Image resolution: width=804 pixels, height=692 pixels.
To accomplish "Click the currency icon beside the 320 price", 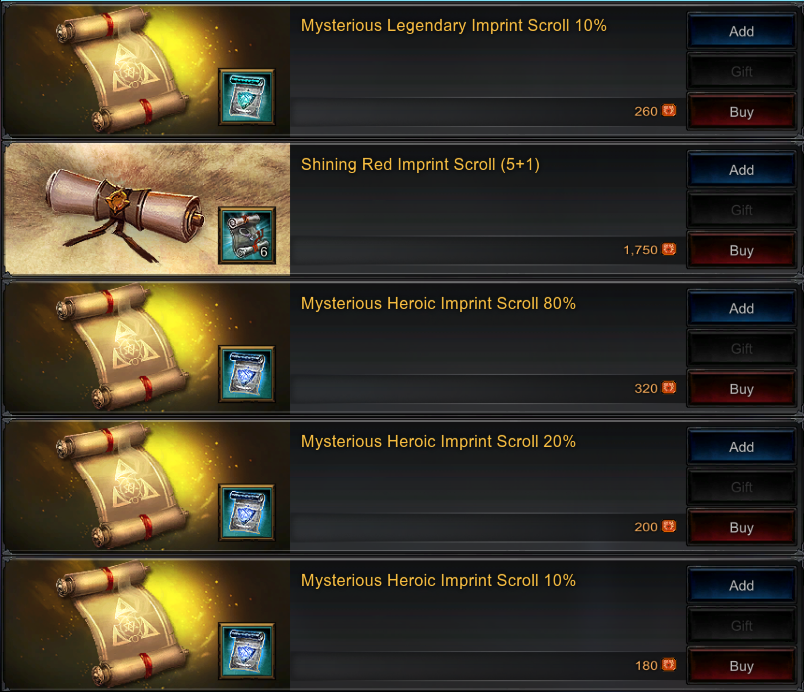I will (669, 388).
